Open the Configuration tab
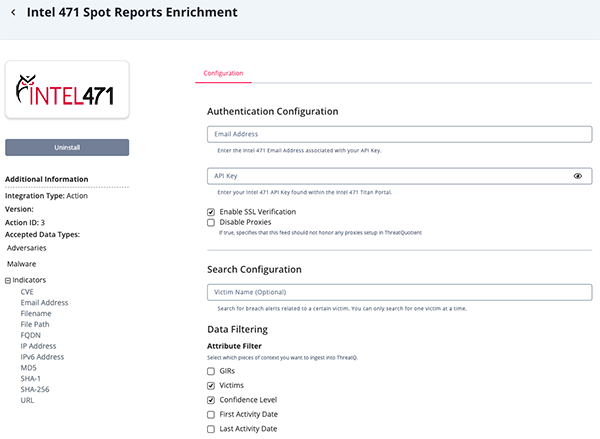 point(223,73)
